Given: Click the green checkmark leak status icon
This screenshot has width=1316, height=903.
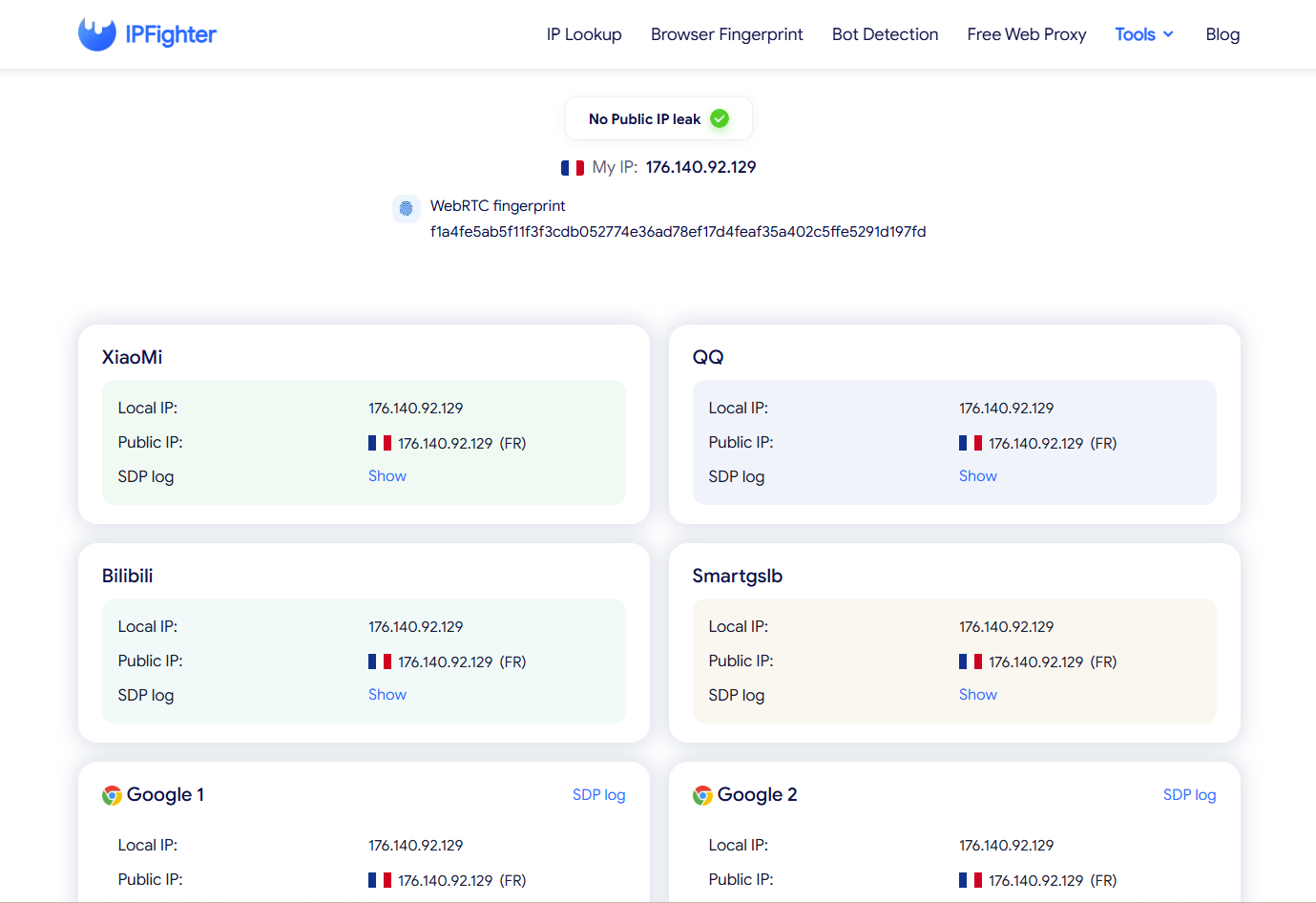Looking at the screenshot, I should [x=720, y=118].
